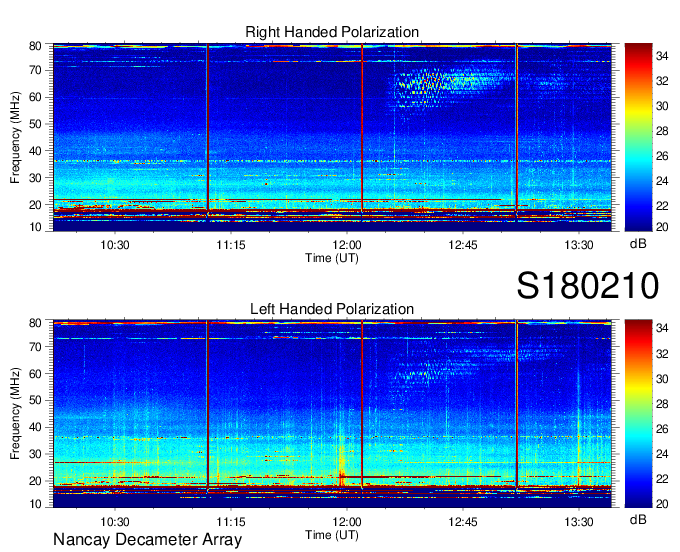This screenshot has width=680, height=552.
Task: Click the 70 MHz tick label on right-handed plot
Action: click(35, 70)
